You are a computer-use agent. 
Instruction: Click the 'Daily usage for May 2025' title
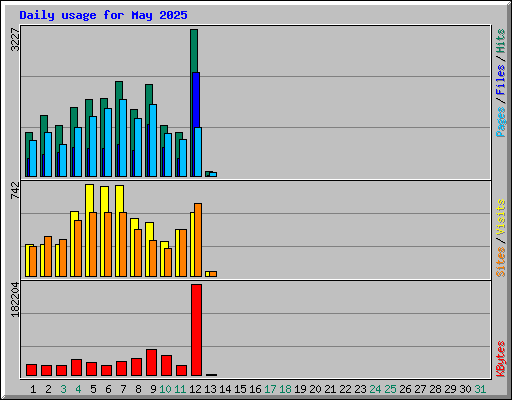(x=103, y=15)
